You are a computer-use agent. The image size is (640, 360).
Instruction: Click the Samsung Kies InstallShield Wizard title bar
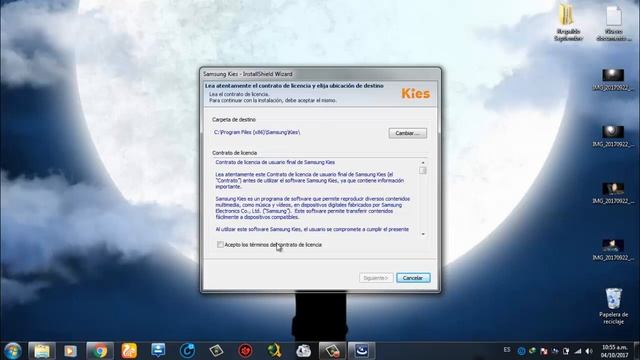[x=320, y=74]
